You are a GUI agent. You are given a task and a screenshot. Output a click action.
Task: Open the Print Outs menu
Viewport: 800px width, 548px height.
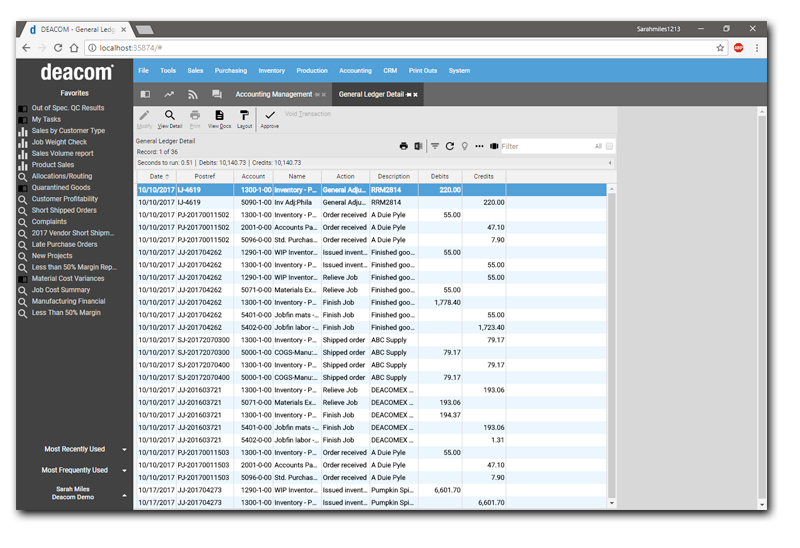(423, 71)
